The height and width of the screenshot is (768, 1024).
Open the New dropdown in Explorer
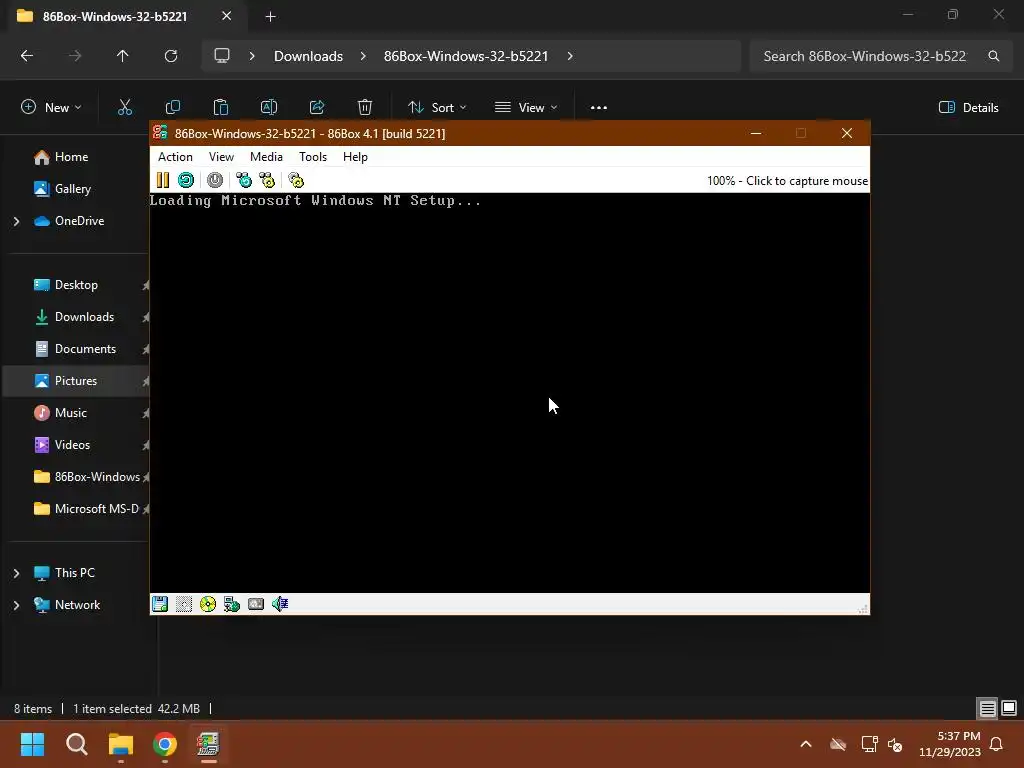[52, 107]
